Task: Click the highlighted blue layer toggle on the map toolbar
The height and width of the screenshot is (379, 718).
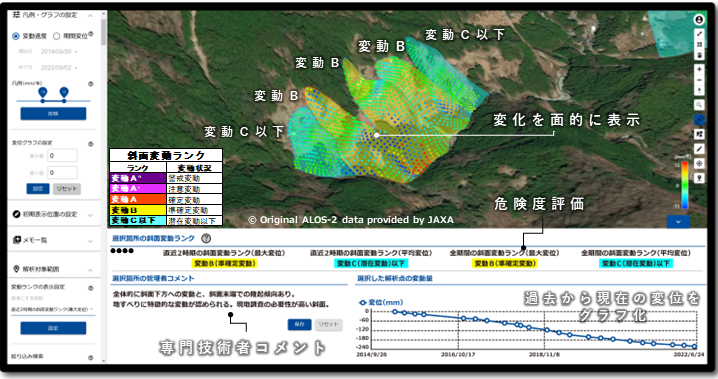Action: (x=699, y=119)
